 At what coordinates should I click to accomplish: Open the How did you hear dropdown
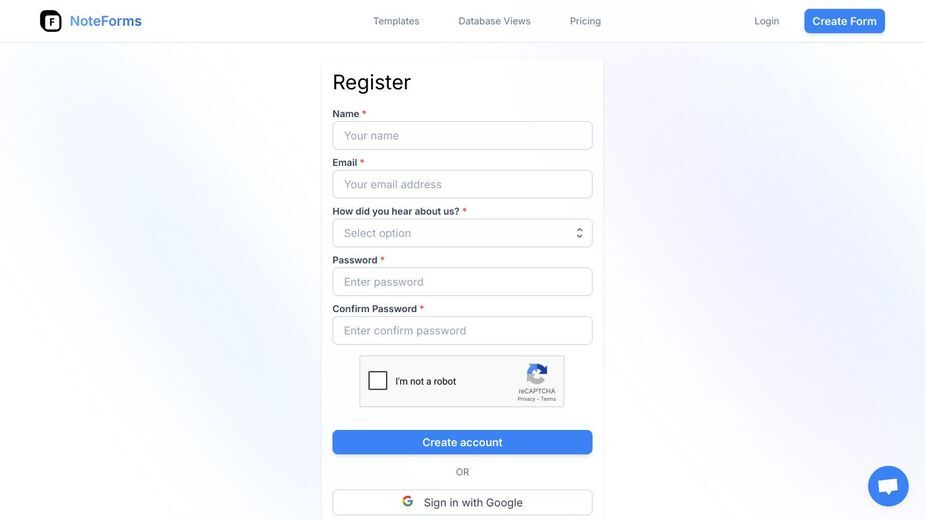pos(462,233)
